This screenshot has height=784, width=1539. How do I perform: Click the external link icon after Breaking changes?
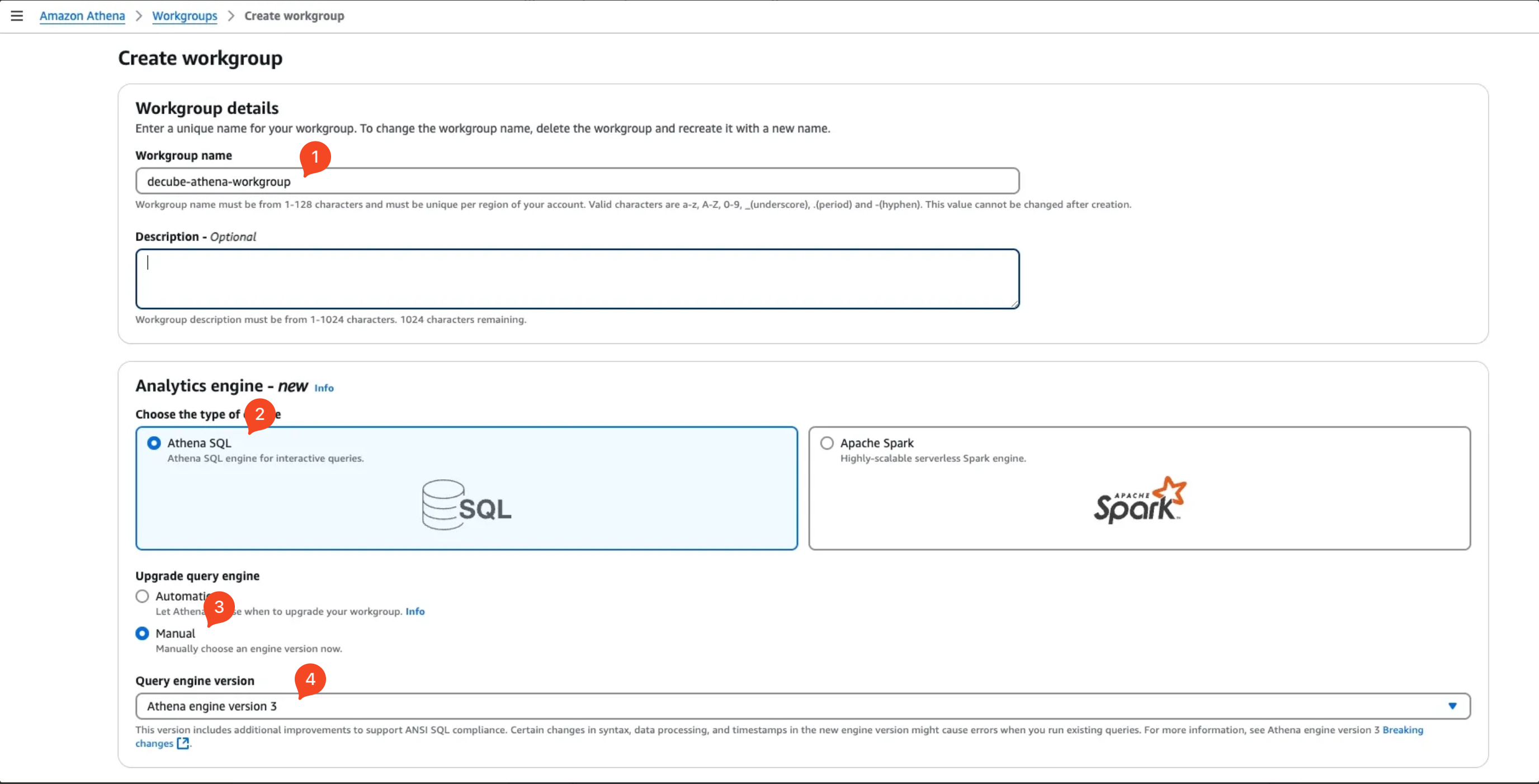pos(183,743)
